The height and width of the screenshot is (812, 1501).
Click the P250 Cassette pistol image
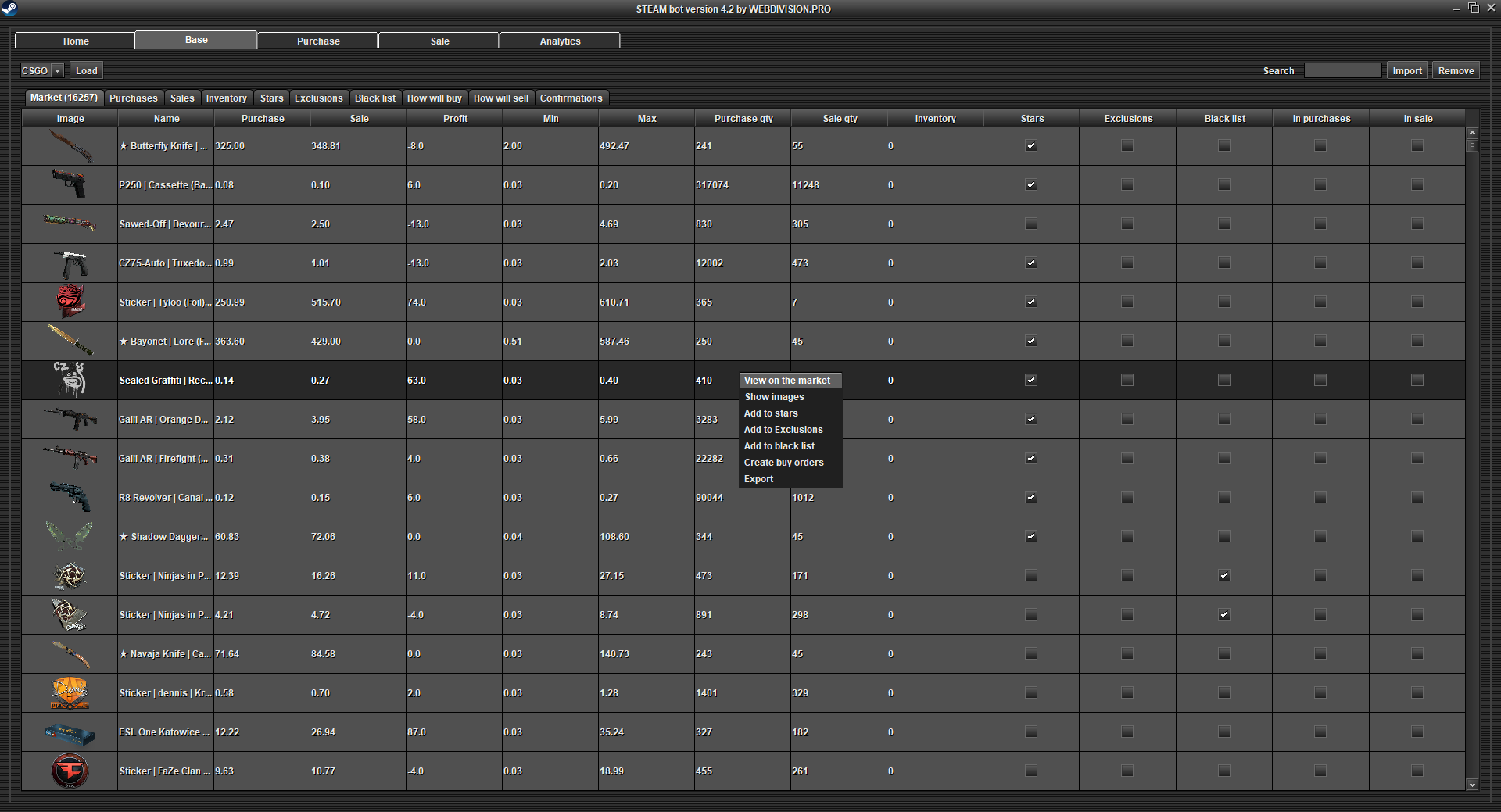[70, 185]
